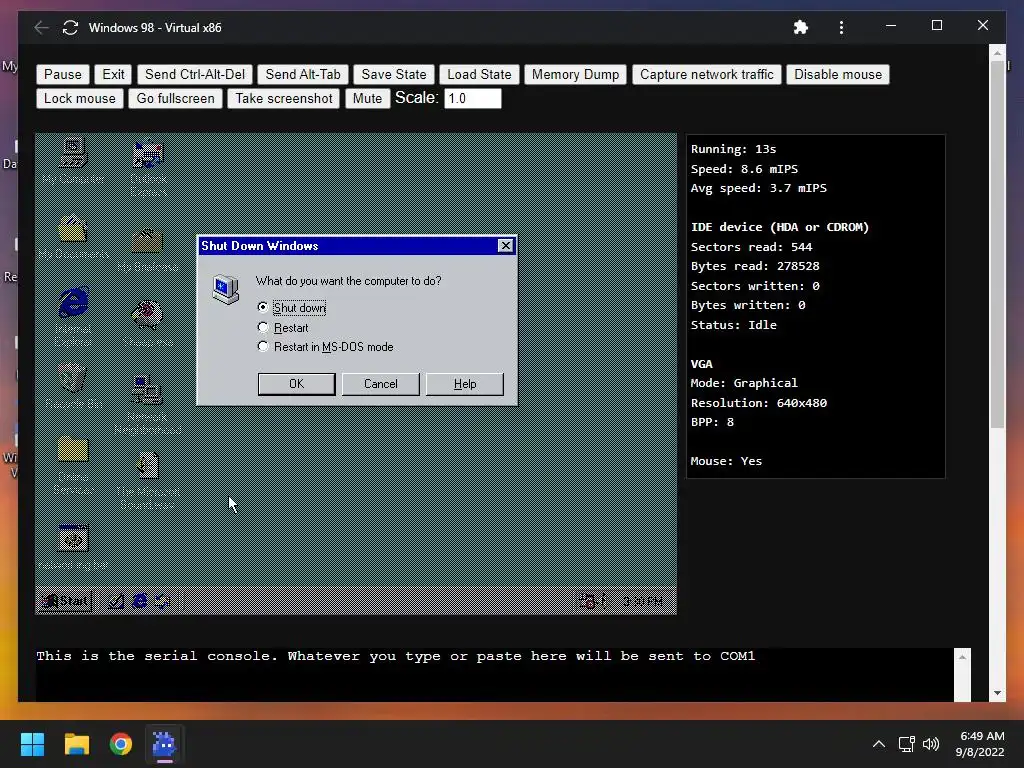Click the volume speaker tray icon
The height and width of the screenshot is (768, 1024).
[931, 744]
